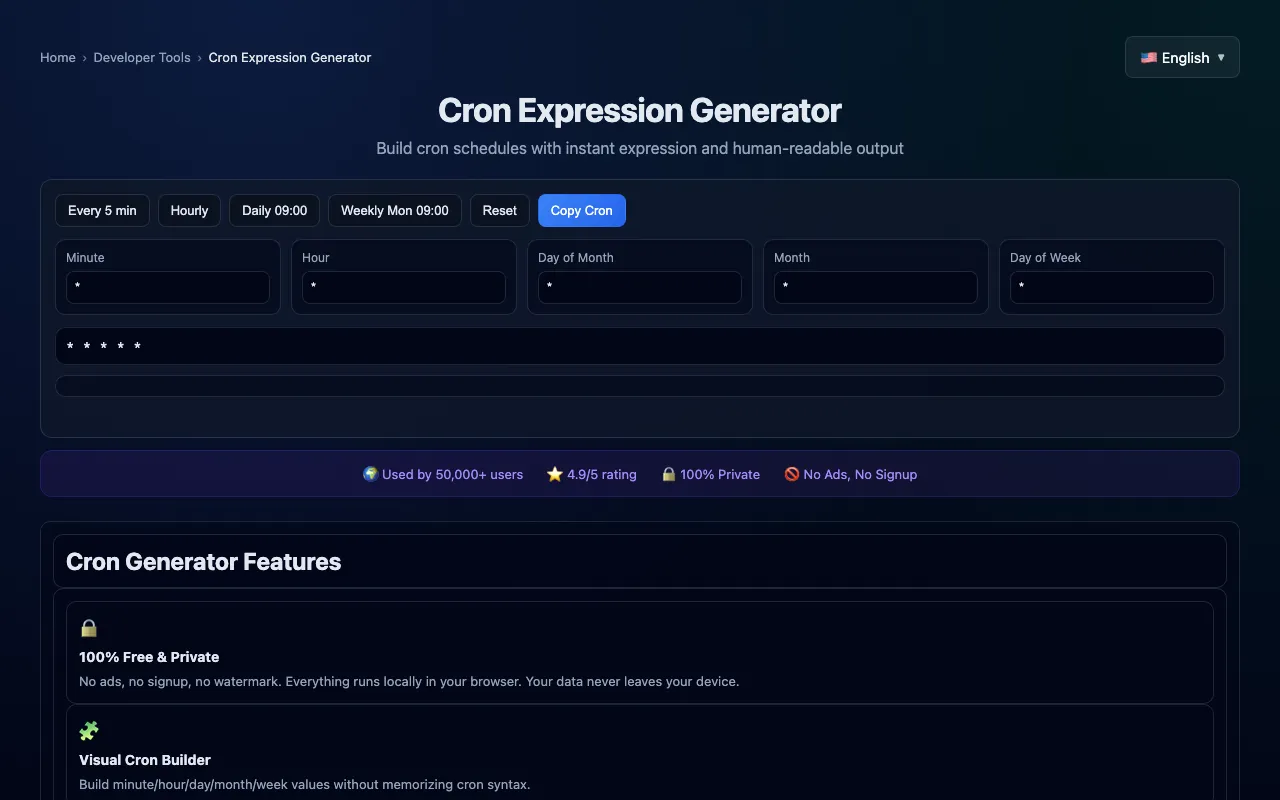
Task: Click the 4.9/5 rating text
Action: (602, 474)
